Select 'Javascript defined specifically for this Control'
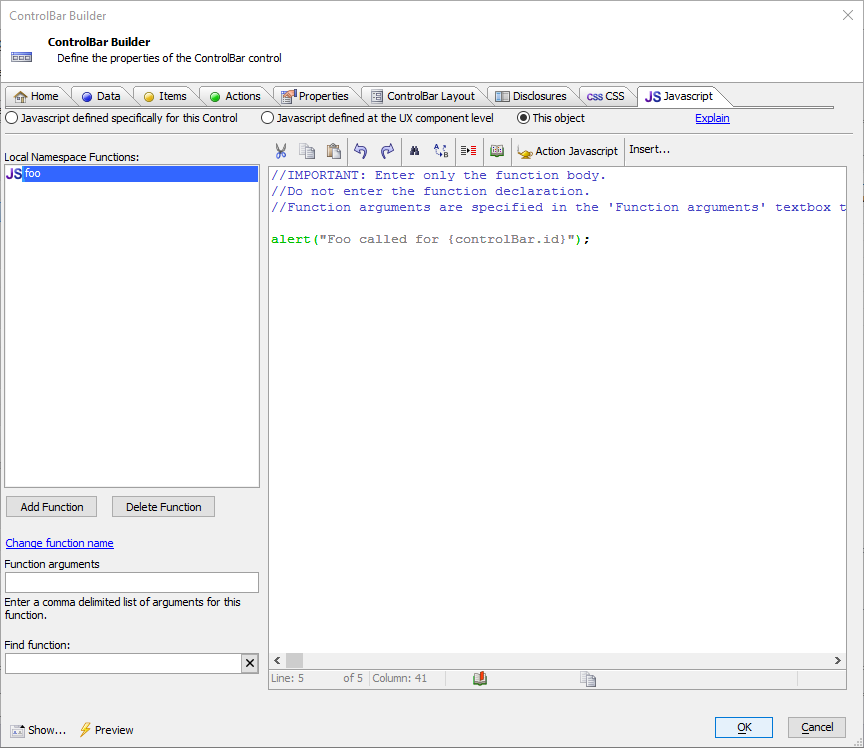 (12, 118)
